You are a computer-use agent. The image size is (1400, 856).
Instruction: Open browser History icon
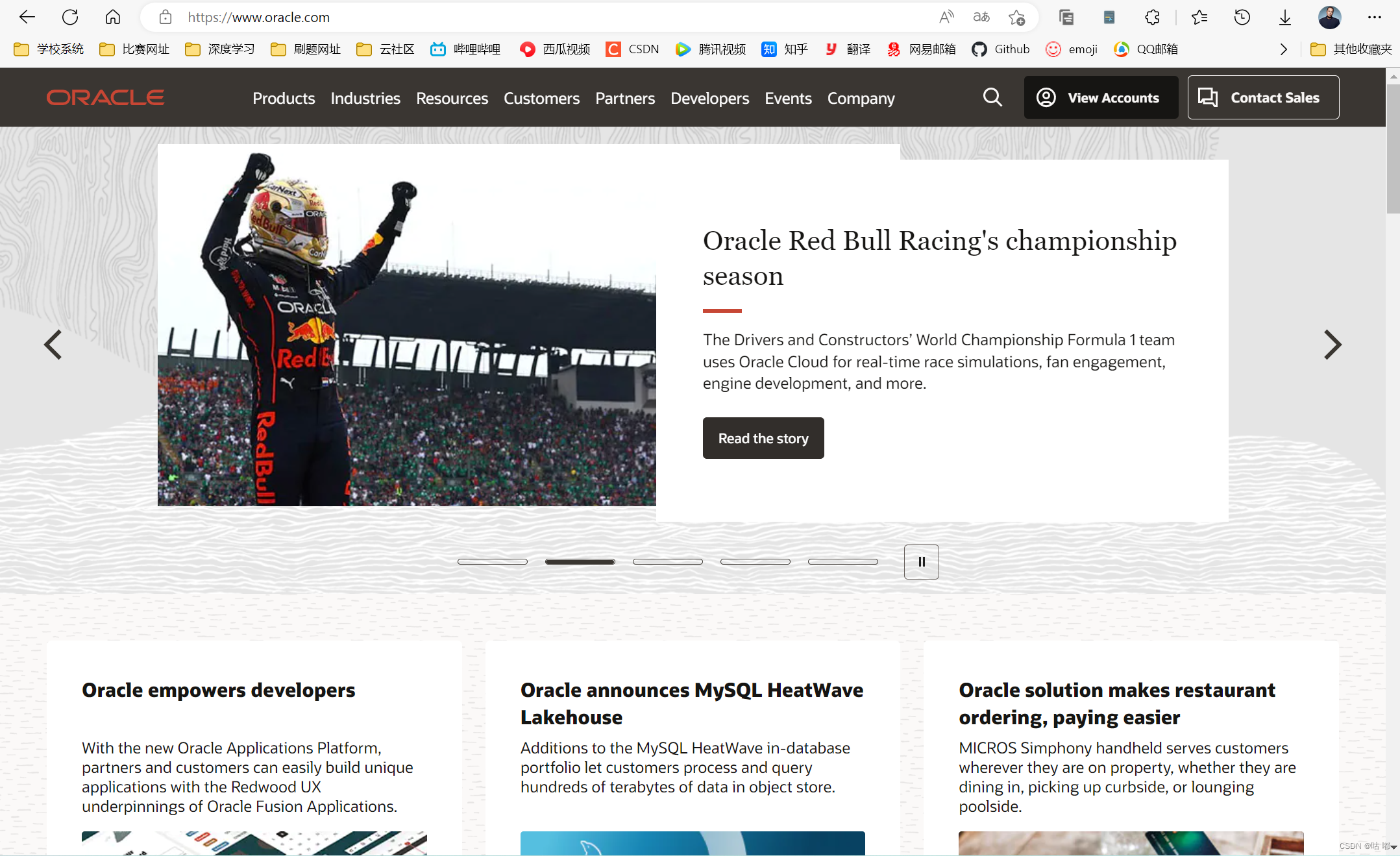click(1242, 18)
